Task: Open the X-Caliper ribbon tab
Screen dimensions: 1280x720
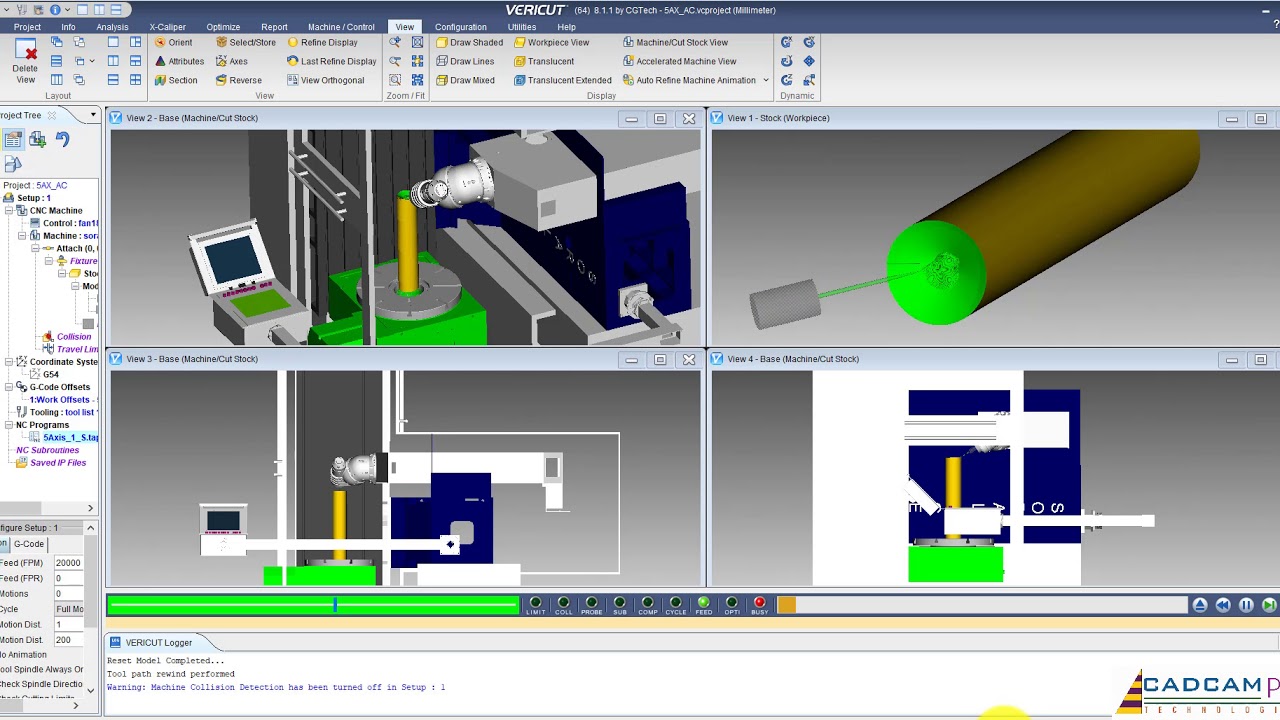Action: coord(167,27)
